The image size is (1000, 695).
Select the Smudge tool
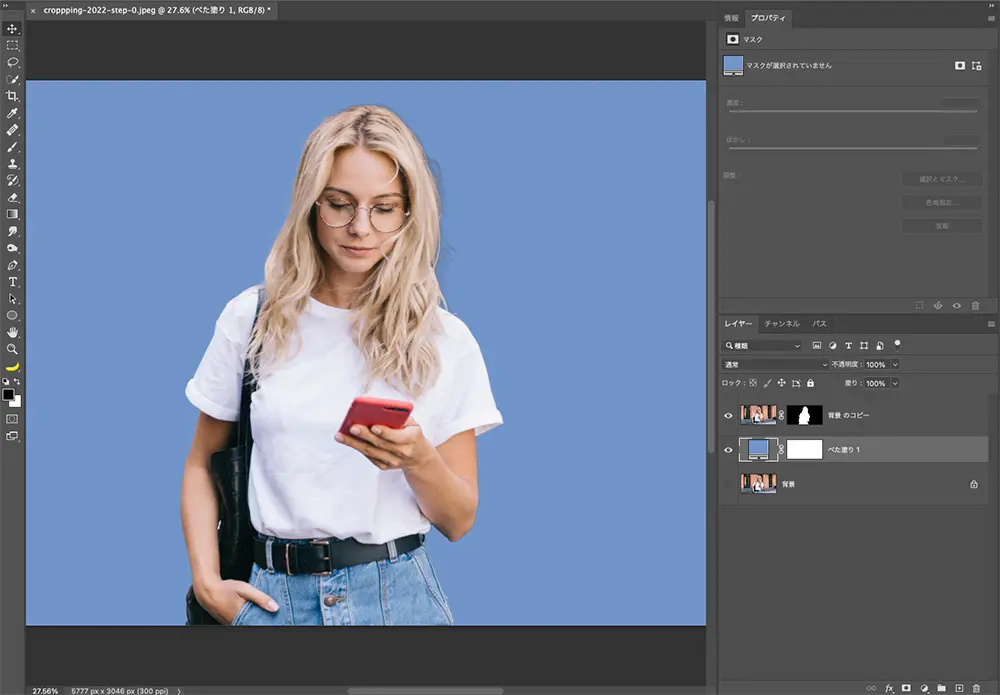12,231
